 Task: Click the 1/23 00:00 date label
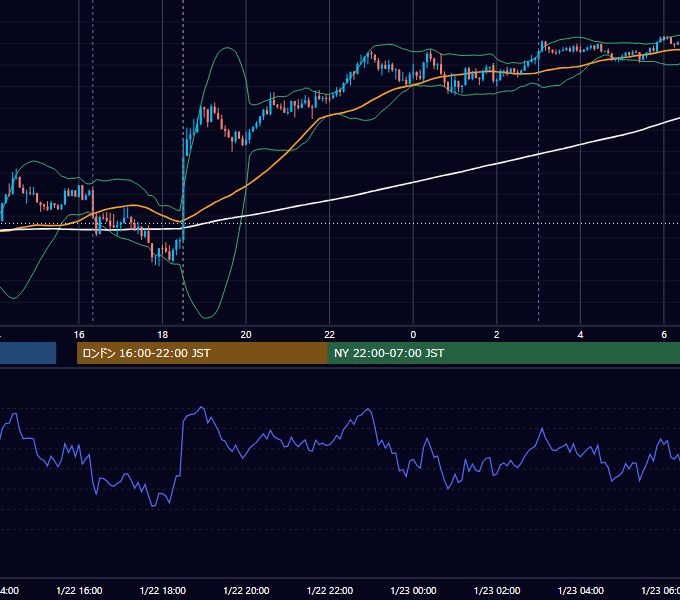click(413, 590)
